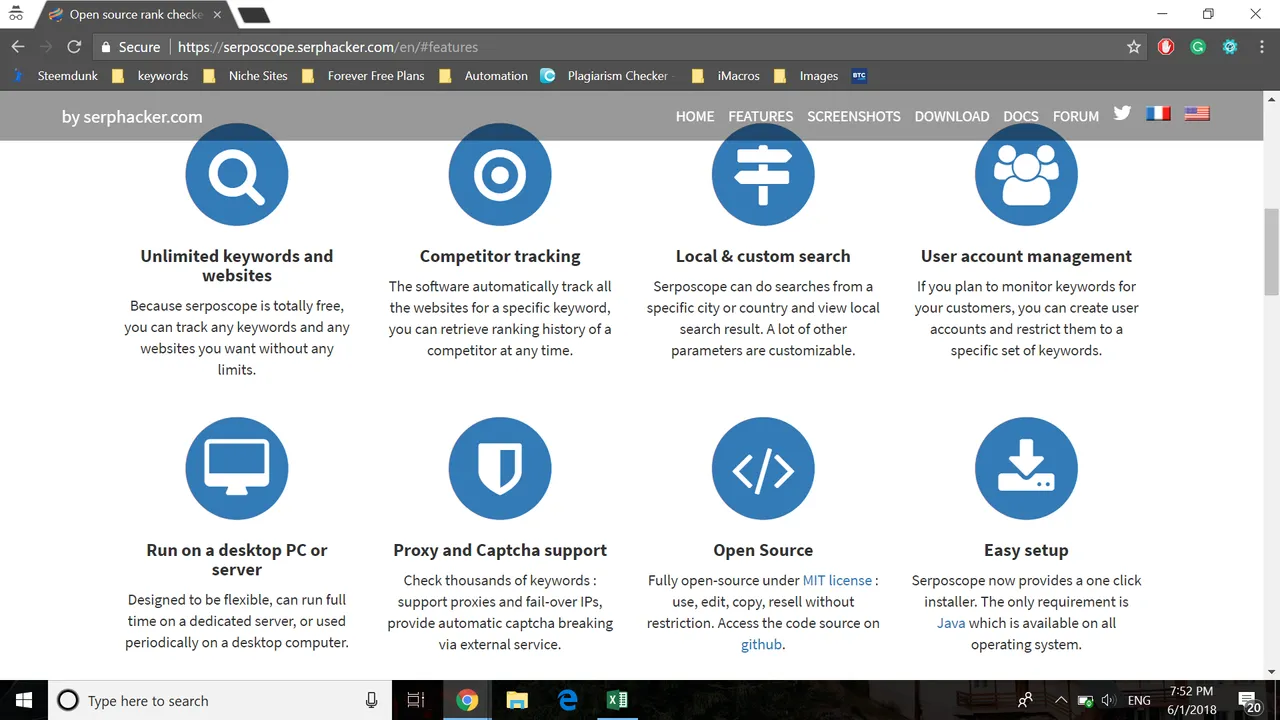Open the Grammarly extension icon
This screenshot has width=1280, height=720.
[x=1198, y=47]
